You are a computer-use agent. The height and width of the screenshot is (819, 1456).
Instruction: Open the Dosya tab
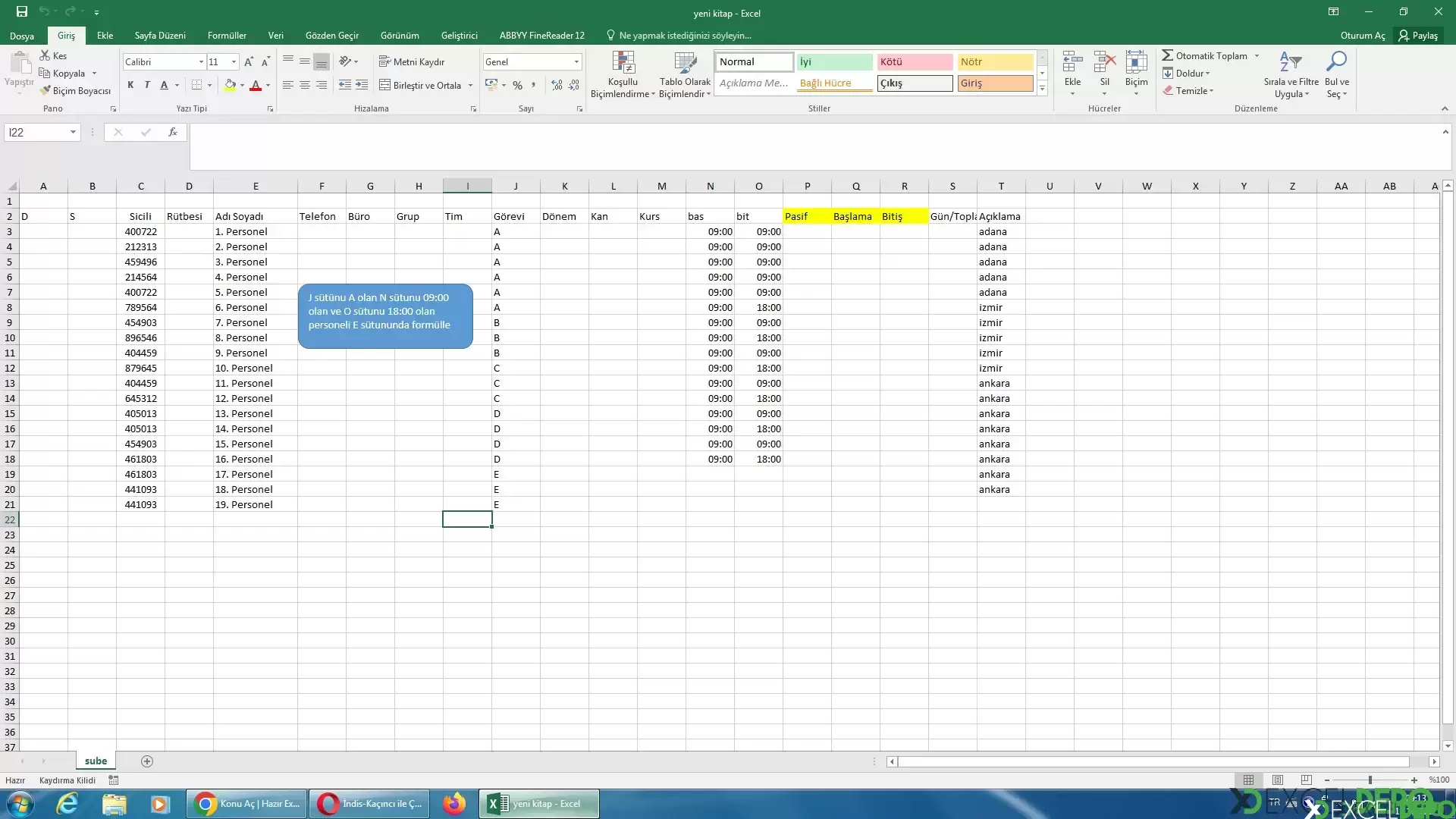tap(22, 36)
